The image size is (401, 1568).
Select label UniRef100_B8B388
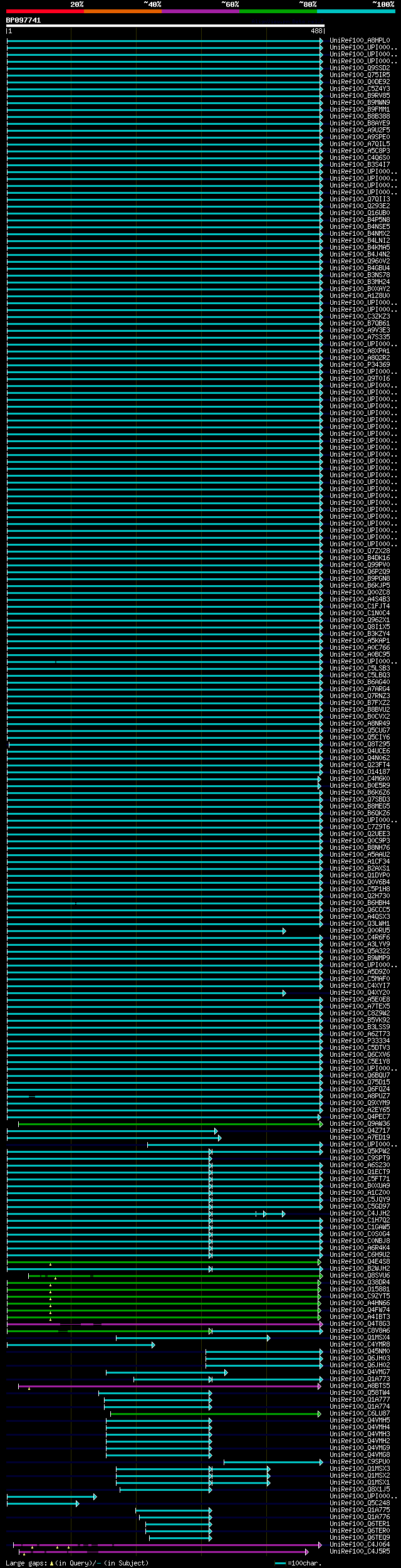(x=360, y=117)
